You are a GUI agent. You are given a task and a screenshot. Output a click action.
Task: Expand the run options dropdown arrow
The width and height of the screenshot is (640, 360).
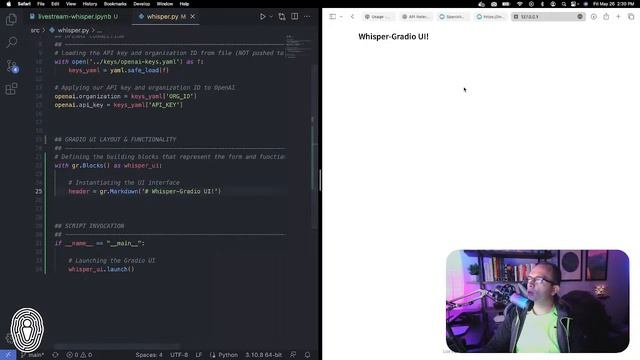[x=271, y=17]
